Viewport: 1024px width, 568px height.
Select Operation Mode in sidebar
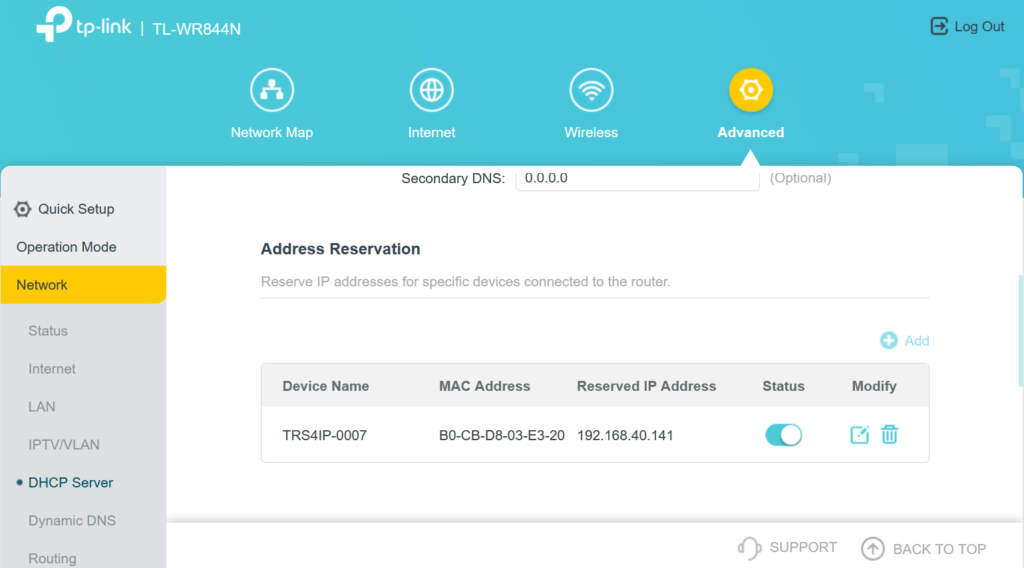(66, 247)
